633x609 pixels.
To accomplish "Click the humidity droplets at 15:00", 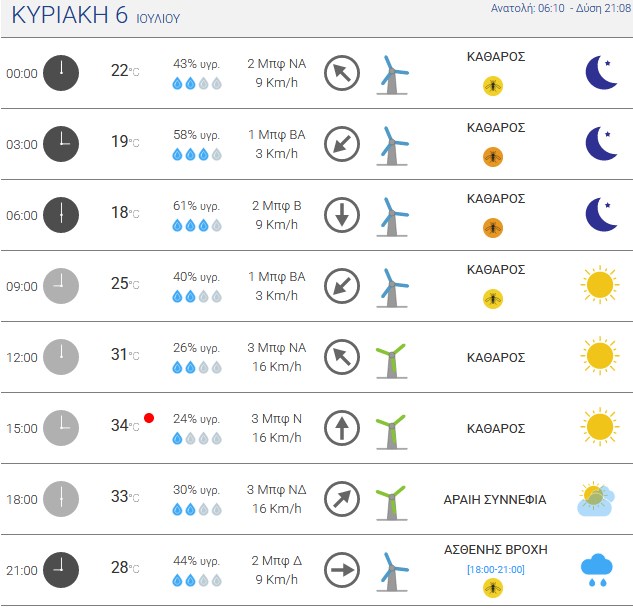I will tap(197, 438).
